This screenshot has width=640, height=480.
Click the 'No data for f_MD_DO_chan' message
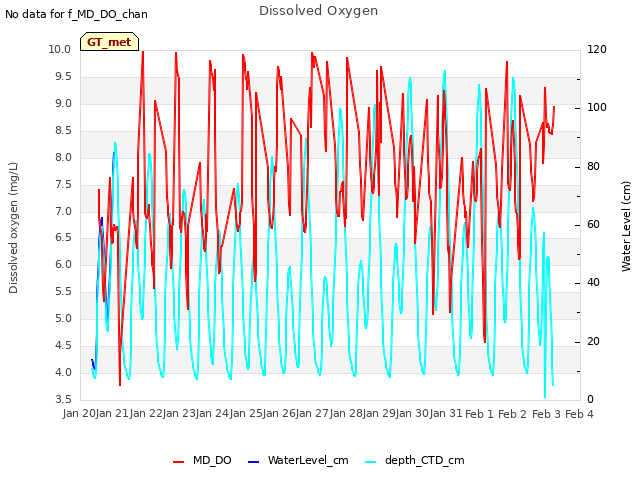point(76,14)
